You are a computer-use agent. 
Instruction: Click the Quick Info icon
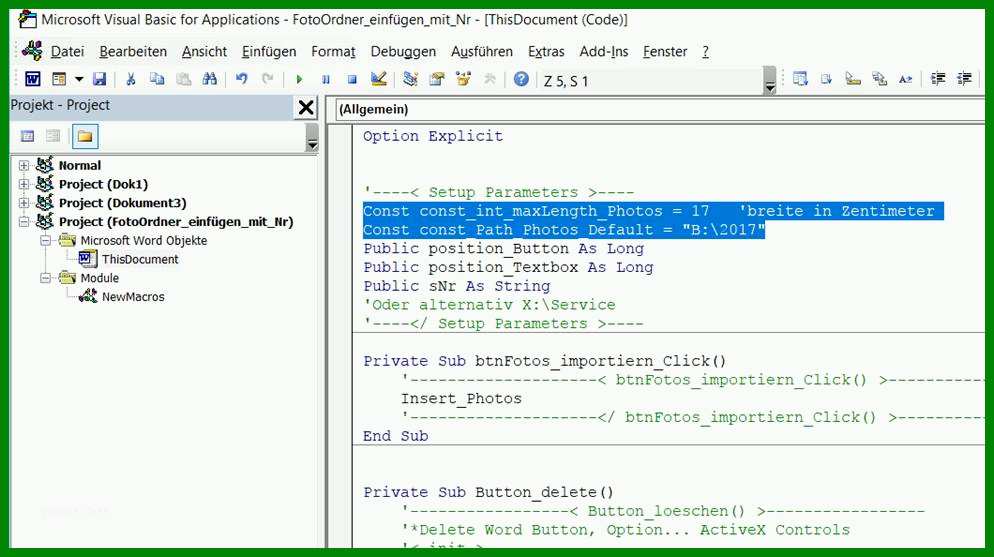click(x=853, y=79)
